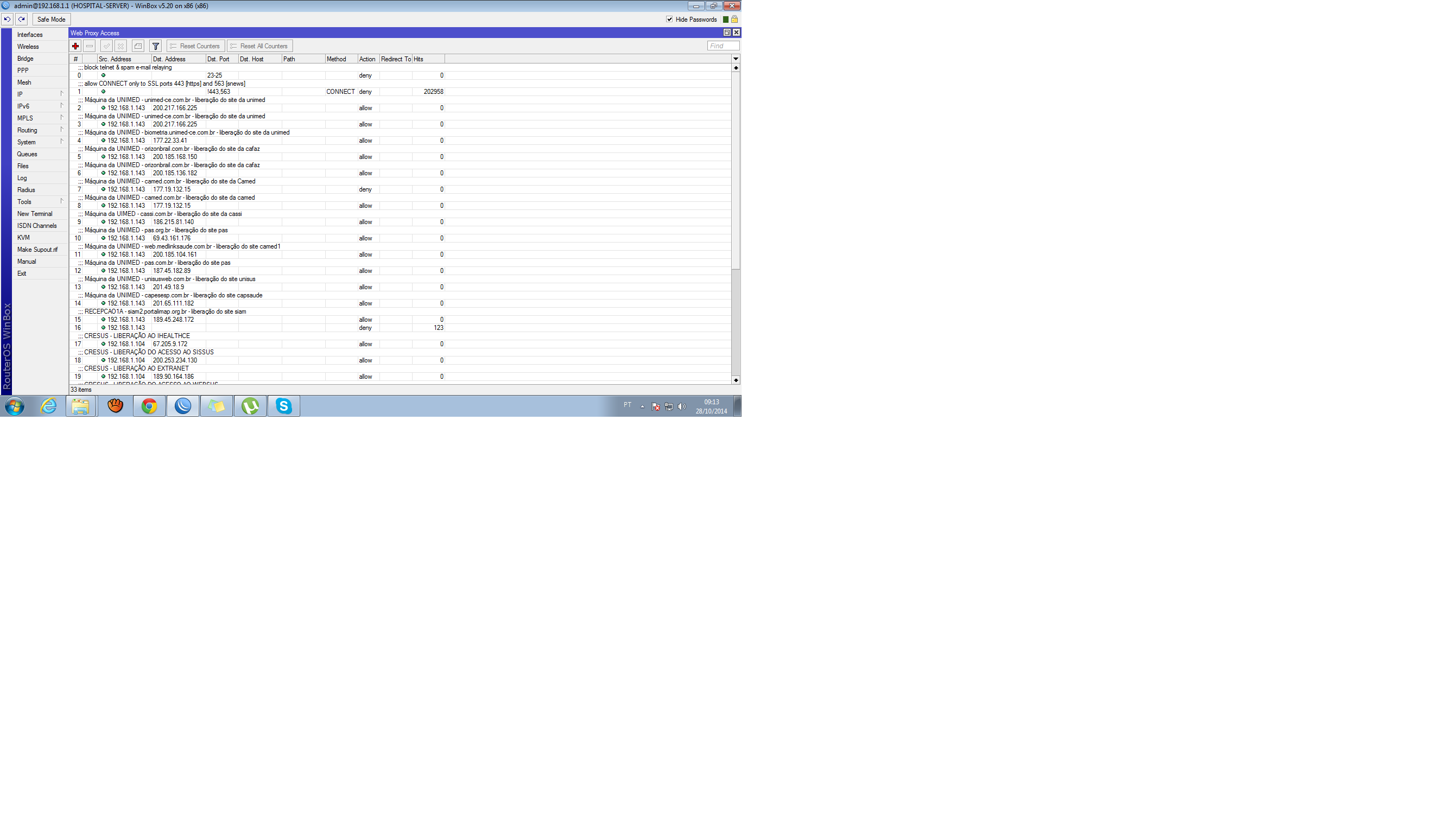Sort by Dst. Address column header
Image resolution: width=1431 pixels, height=840 pixels.
pyautogui.click(x=178, y=59)
